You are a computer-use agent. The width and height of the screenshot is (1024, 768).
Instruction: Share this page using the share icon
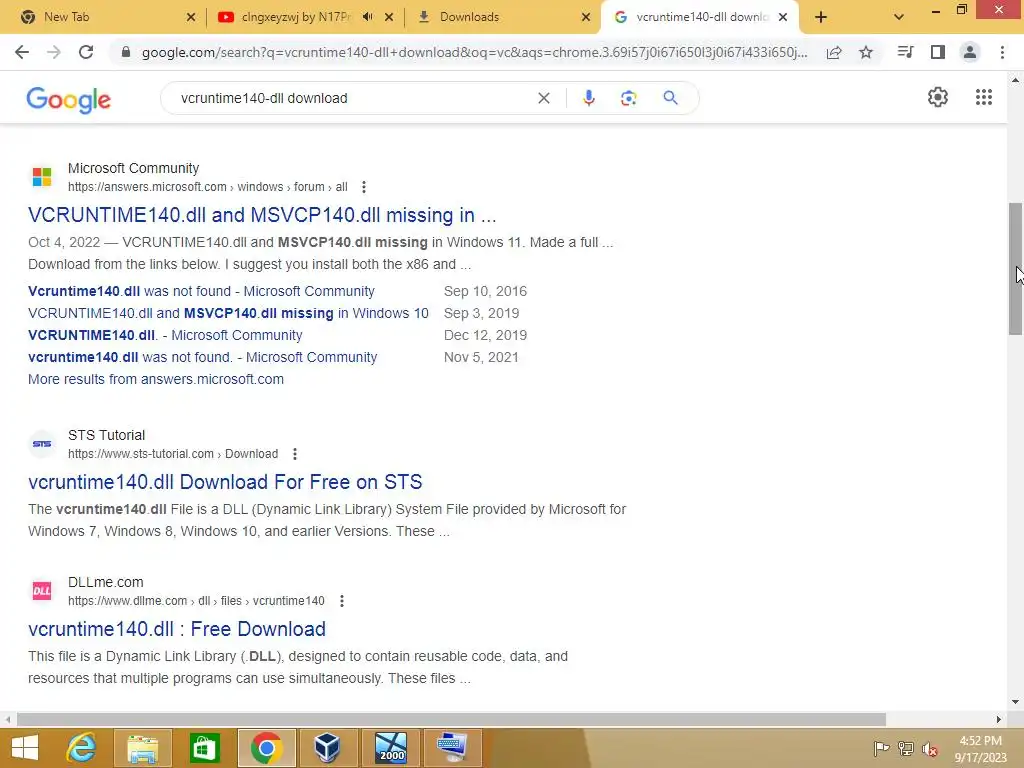pos(834,52)
